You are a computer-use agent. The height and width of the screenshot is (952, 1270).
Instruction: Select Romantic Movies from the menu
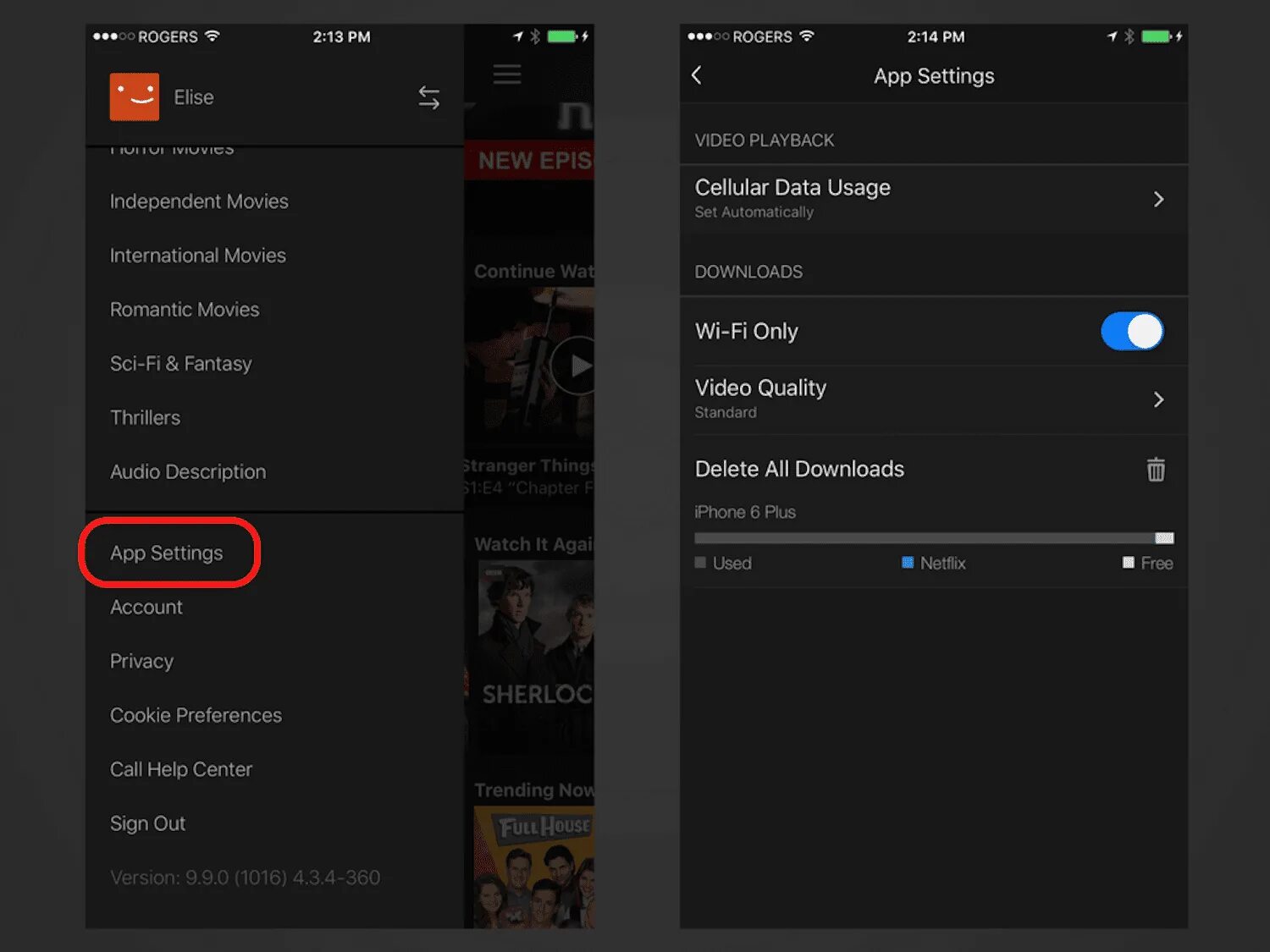click(x=185, y=310)
